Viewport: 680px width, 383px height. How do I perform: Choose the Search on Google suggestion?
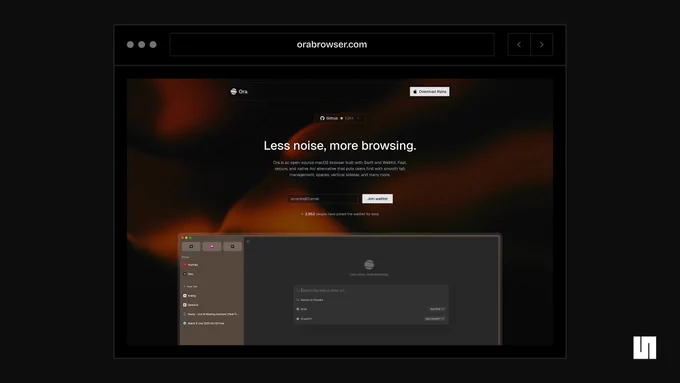[371, 300]
